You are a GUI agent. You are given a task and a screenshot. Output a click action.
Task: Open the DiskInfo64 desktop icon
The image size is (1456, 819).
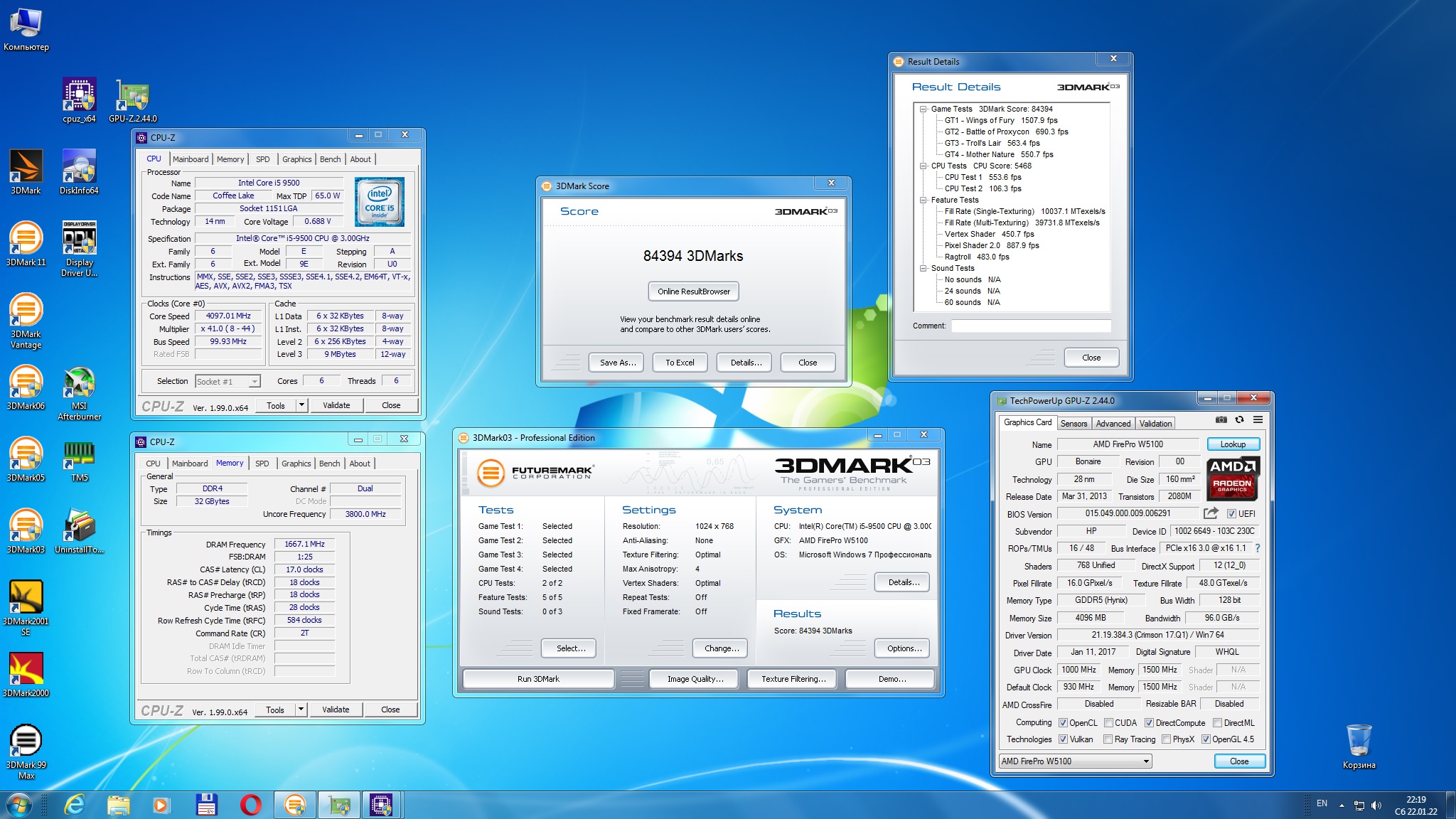[x=79, y=172]
